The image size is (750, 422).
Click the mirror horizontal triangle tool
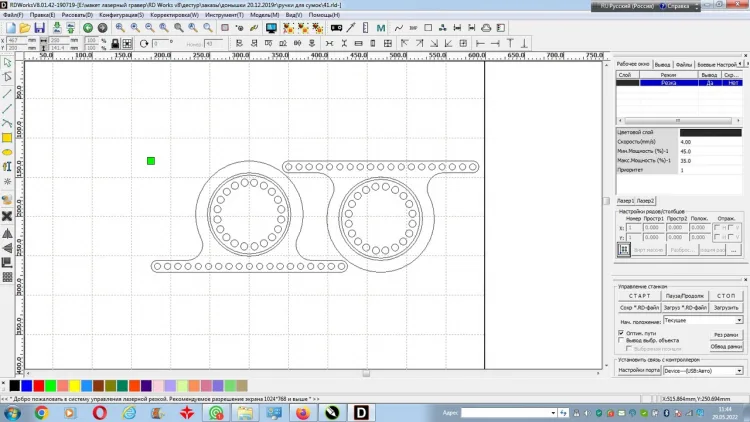click(x=7, y=233)
